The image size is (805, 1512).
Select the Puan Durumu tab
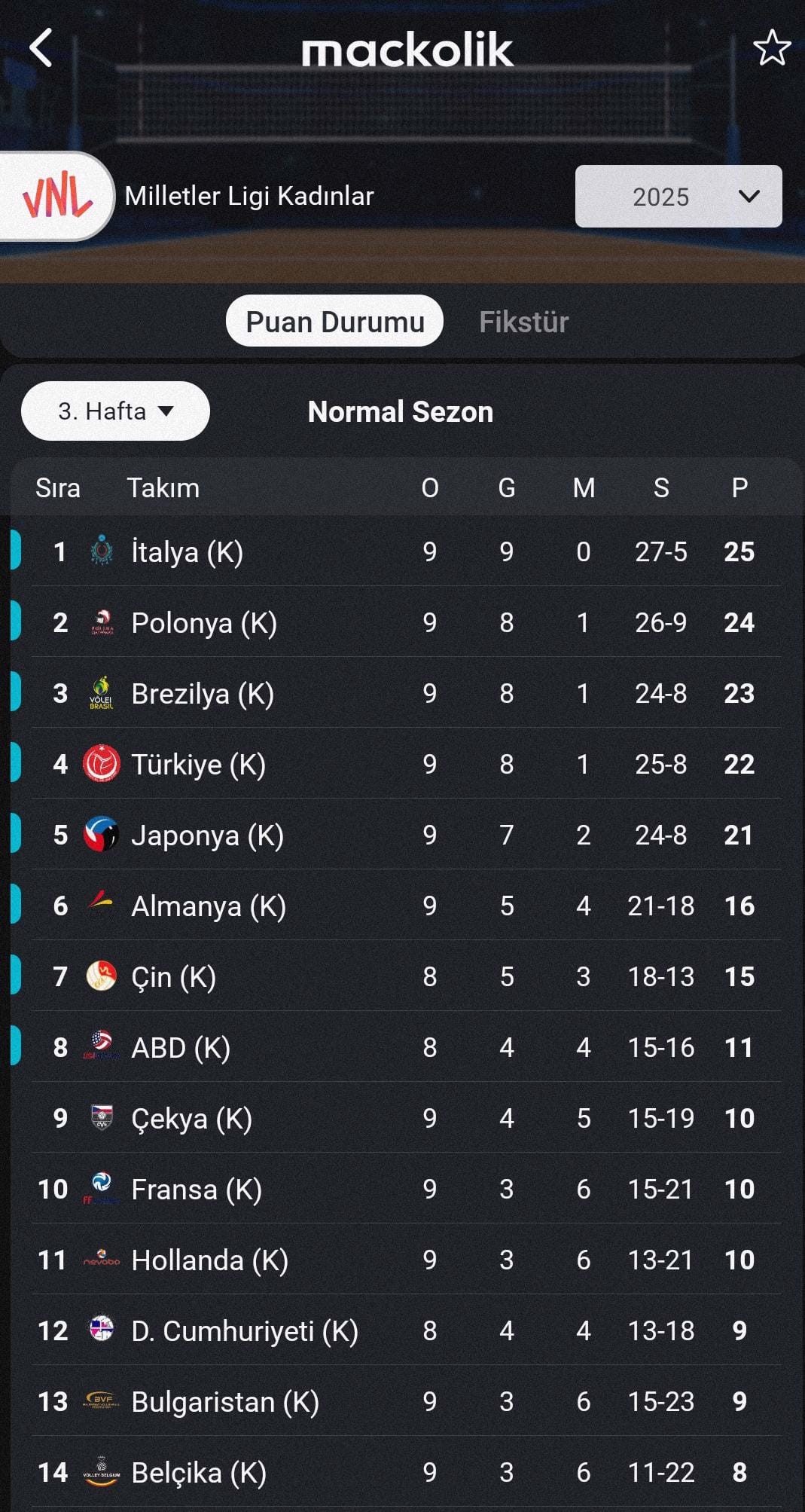click(x=335, y=322)
